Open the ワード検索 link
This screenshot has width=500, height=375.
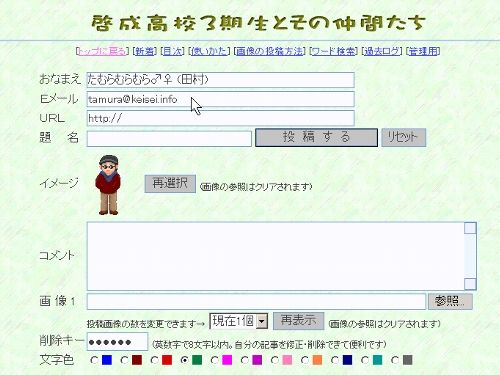(333, 51)
